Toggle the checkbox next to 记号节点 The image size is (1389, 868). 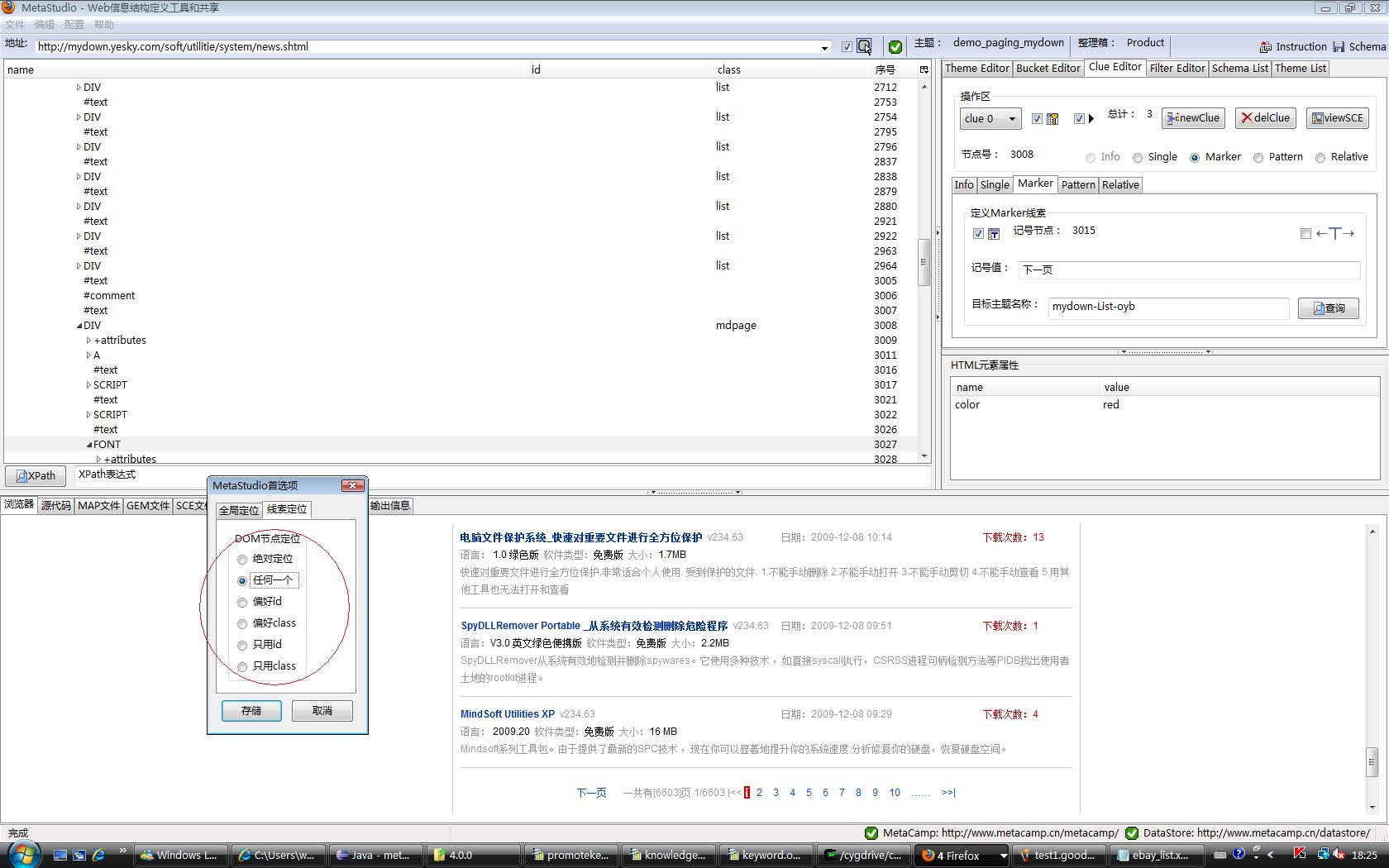point(979,233)
